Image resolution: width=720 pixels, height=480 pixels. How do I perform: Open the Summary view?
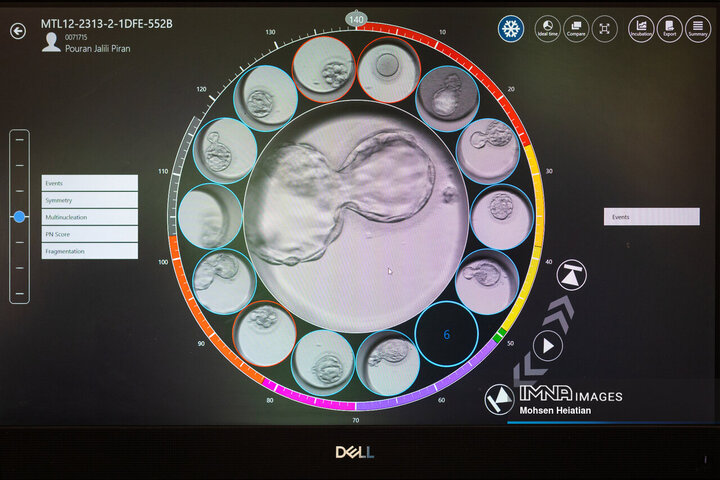tap(698, 29)
